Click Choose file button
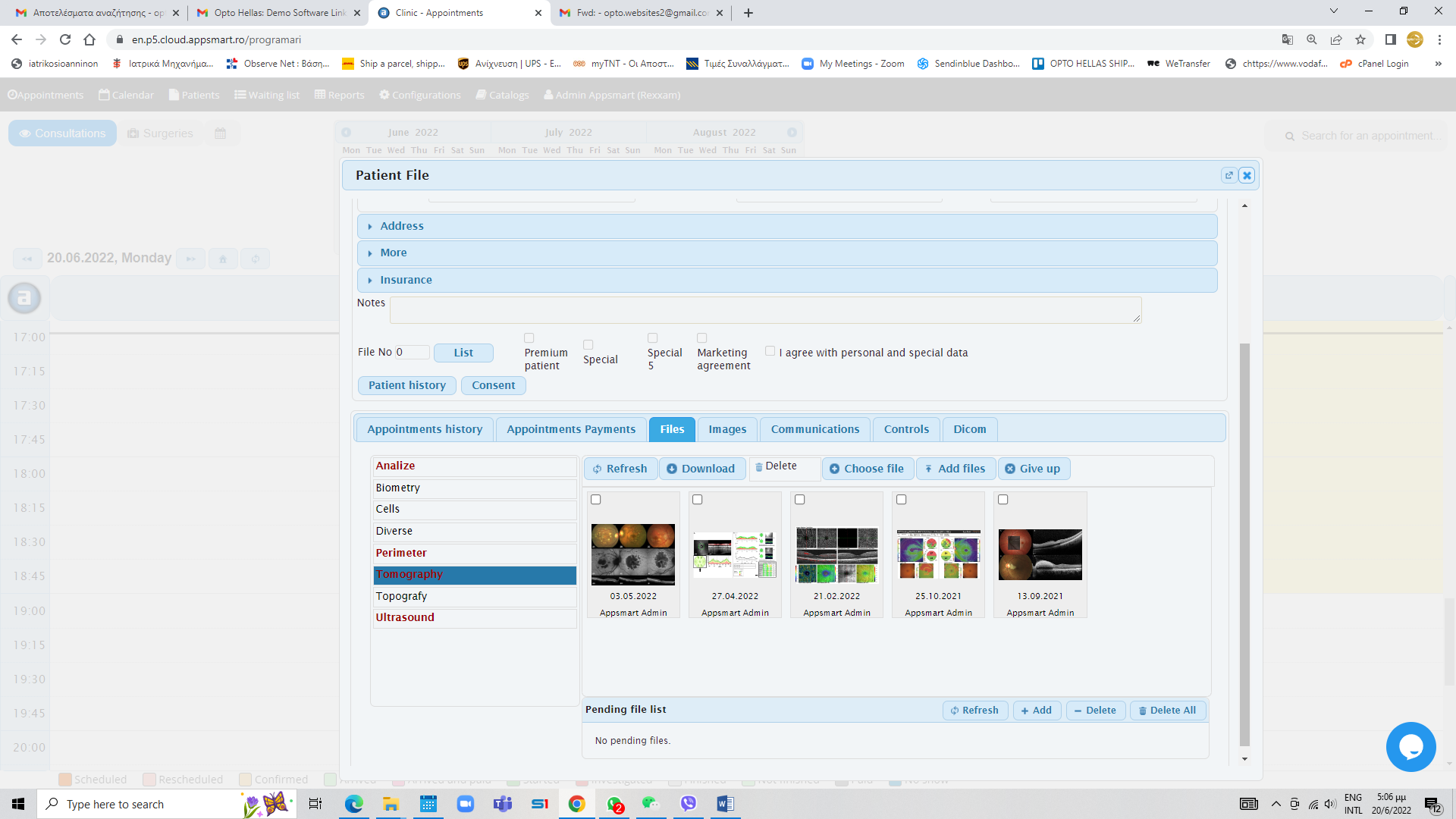Viewport: 1456px width, 819px height. pos(868,469)
